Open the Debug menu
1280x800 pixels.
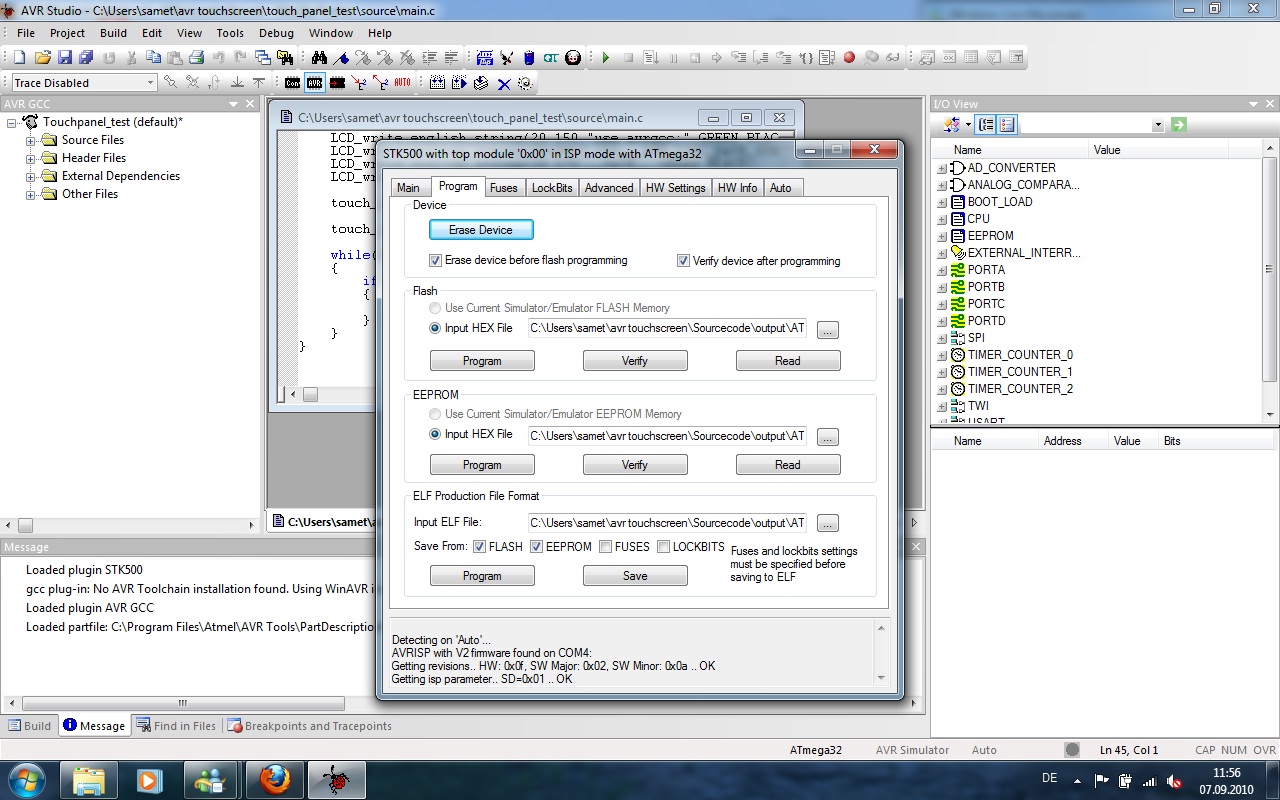point(276,33)
